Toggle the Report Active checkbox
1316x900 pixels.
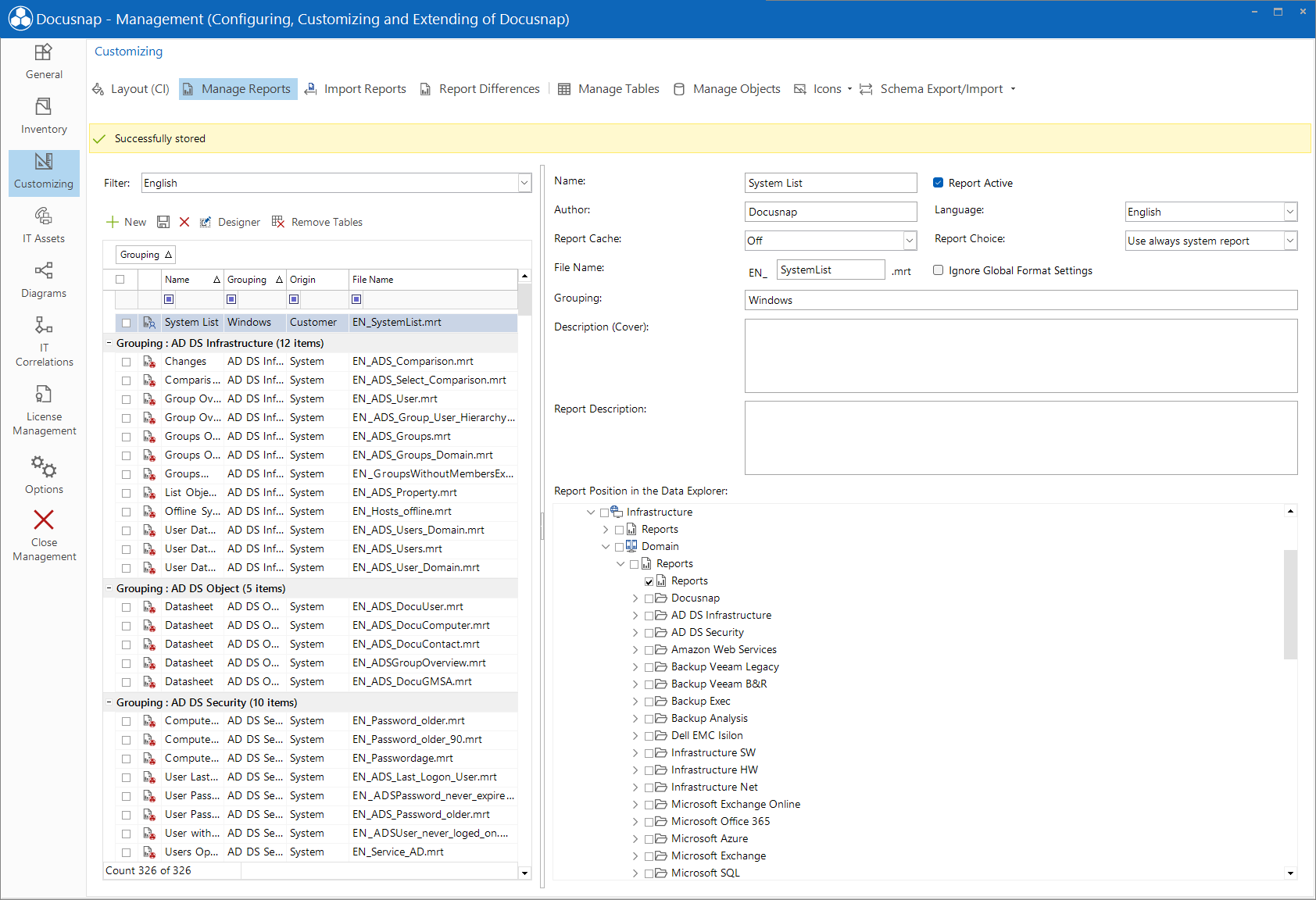[939, 183]
